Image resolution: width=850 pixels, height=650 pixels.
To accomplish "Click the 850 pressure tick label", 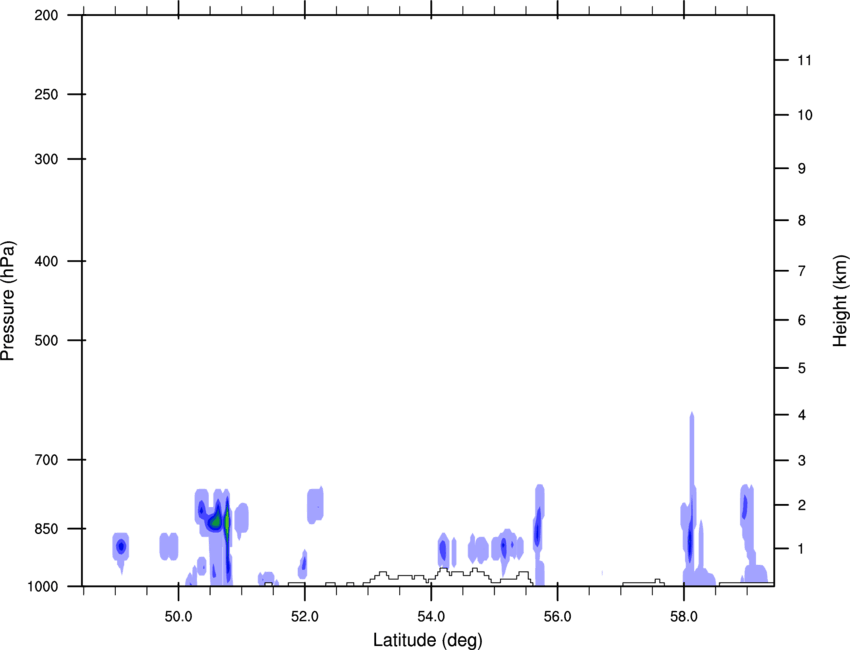I will (x=47, y=528).
